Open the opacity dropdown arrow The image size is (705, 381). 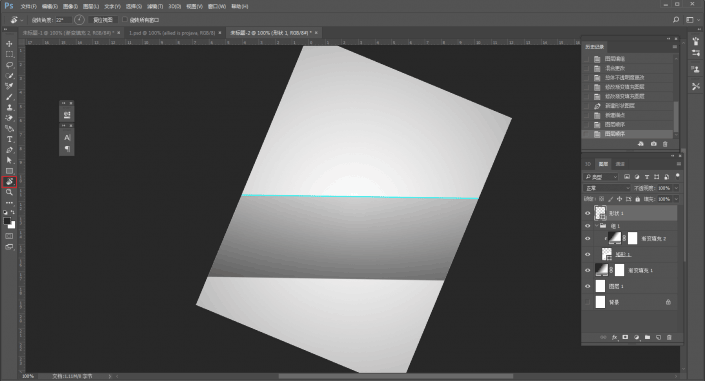point(676,188)
